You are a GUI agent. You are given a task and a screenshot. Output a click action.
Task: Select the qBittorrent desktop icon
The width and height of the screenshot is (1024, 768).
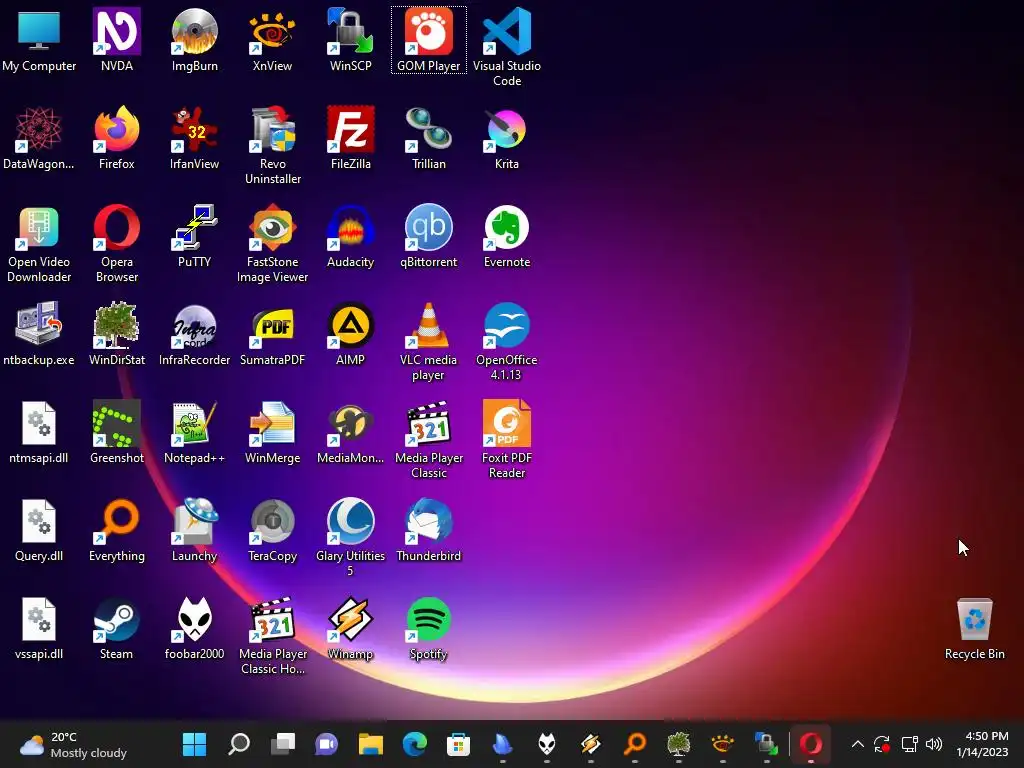[428, 236]
